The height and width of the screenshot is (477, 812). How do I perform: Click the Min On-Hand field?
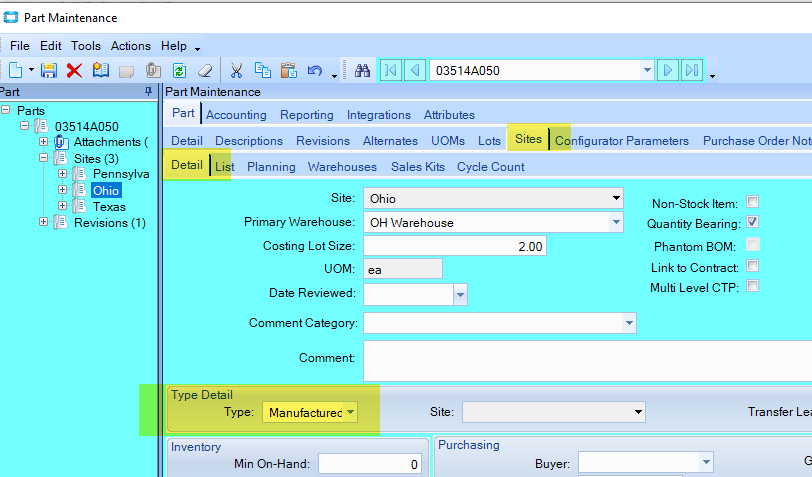pos(370,464)
